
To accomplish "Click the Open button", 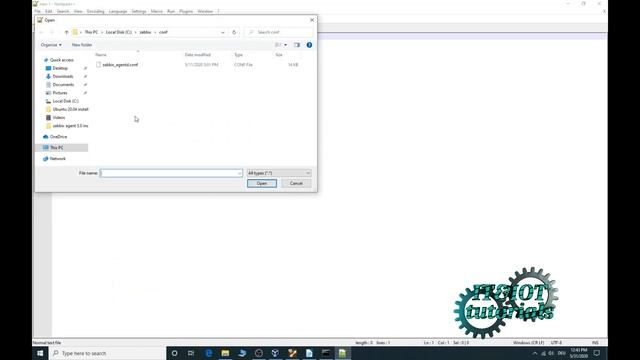I will click(x=262, y=183).
